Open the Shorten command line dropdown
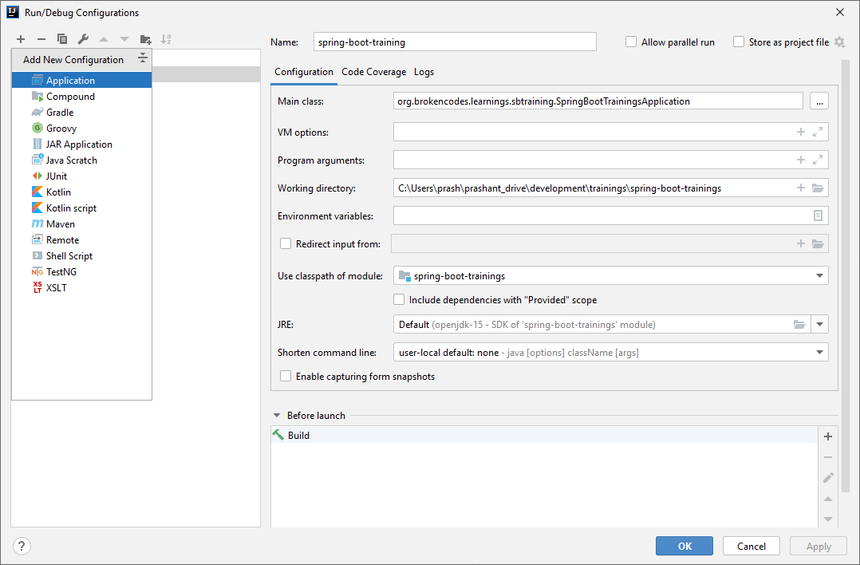860x565 pixels. tap(819, 352)
